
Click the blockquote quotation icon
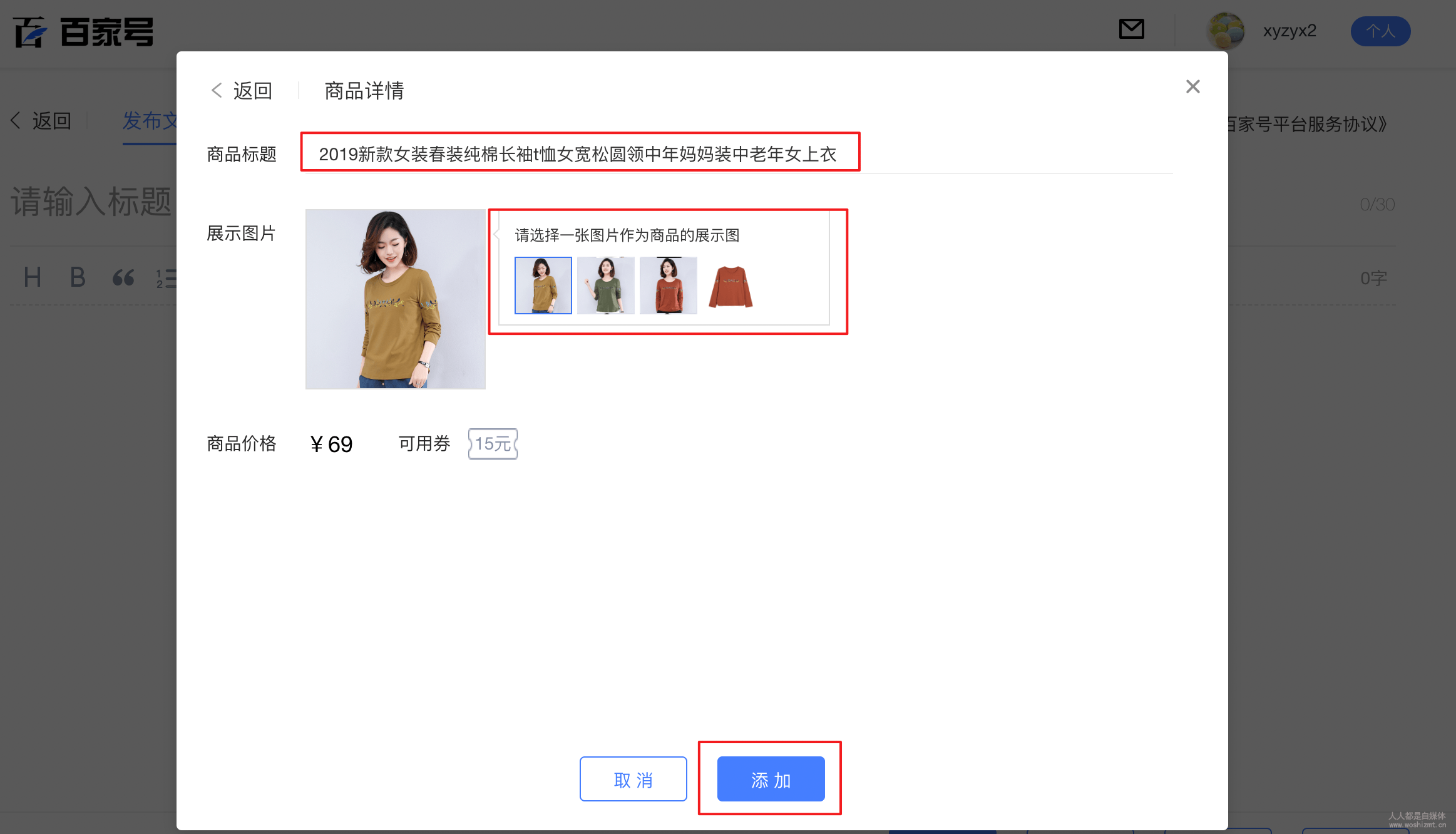point(123,277)
